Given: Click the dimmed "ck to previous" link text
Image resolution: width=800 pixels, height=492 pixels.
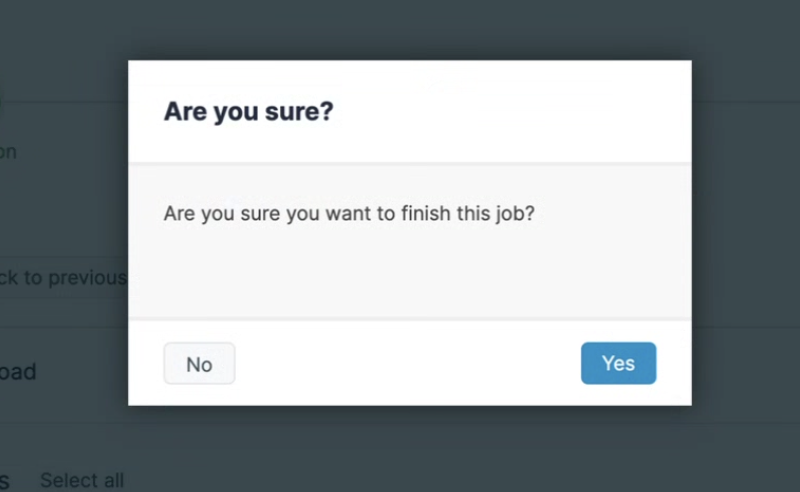Looking at the screenshot, I should 63,278.
